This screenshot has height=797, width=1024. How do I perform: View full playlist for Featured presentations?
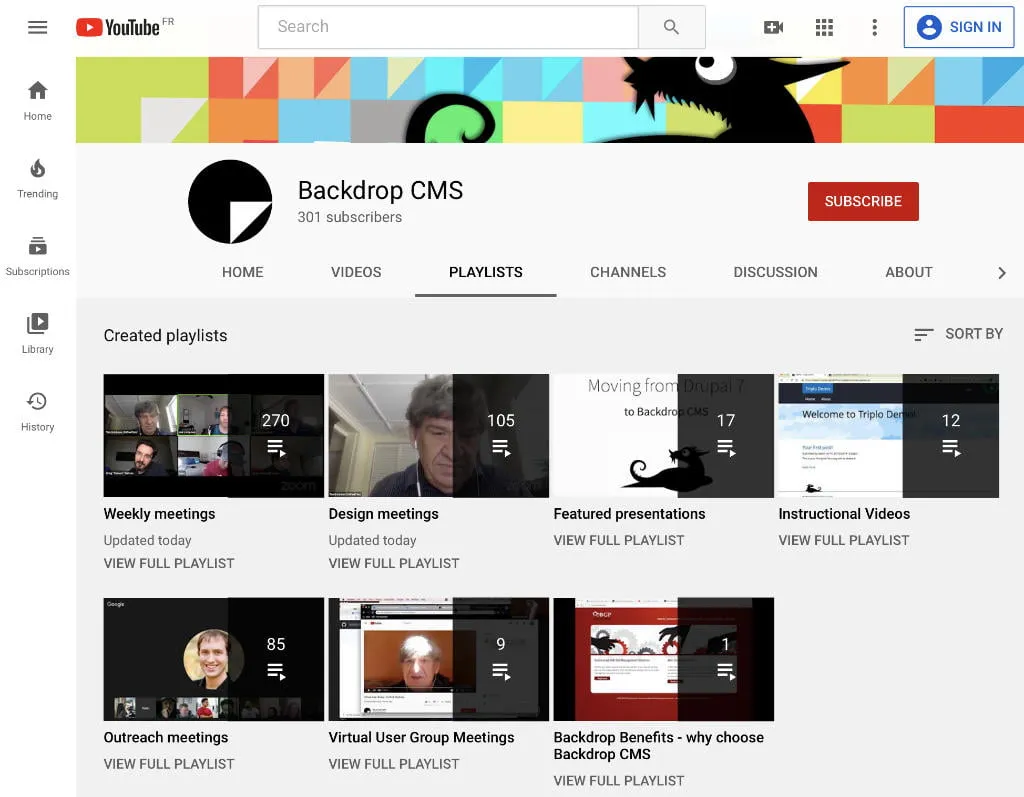618,541
